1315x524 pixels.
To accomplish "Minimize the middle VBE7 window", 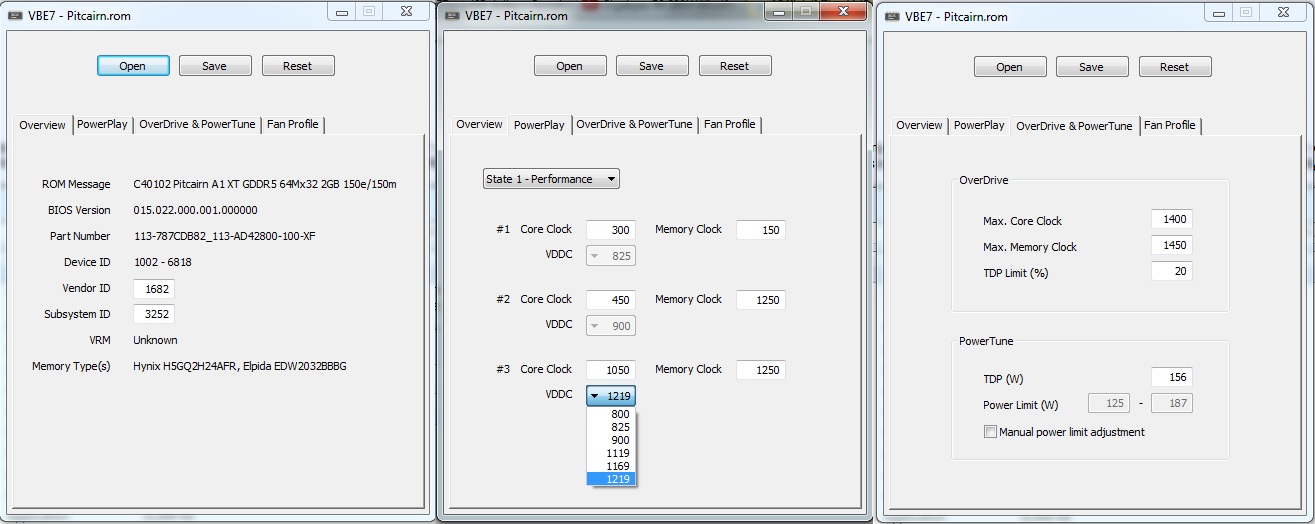I will click(x=780, y=11).
